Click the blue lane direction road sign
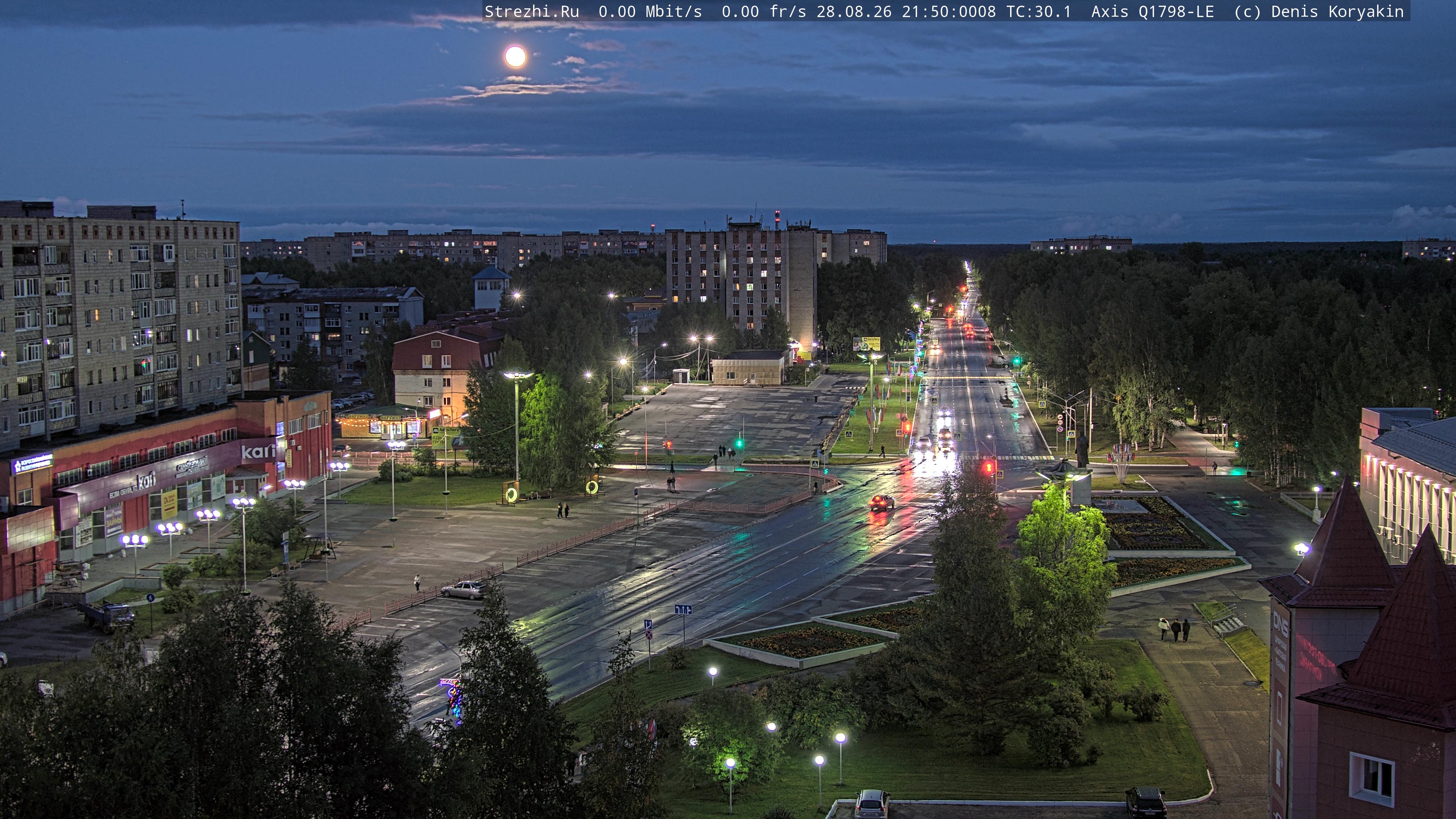 pos(683,609)
